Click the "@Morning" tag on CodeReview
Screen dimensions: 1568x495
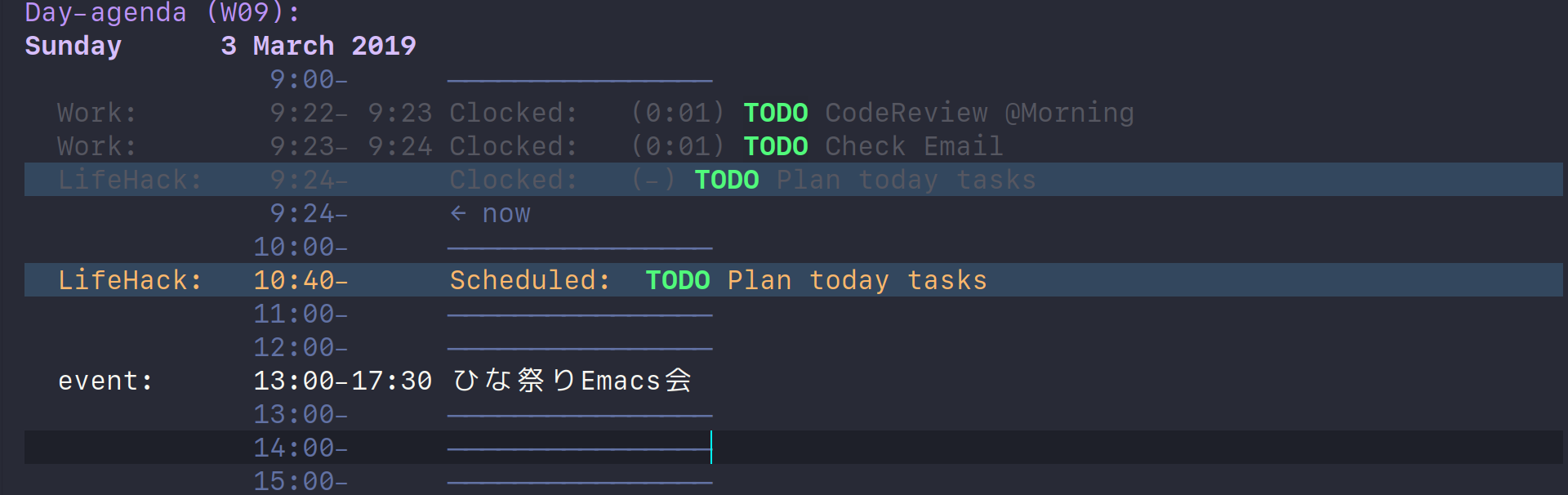click(x=1069, y=113)
